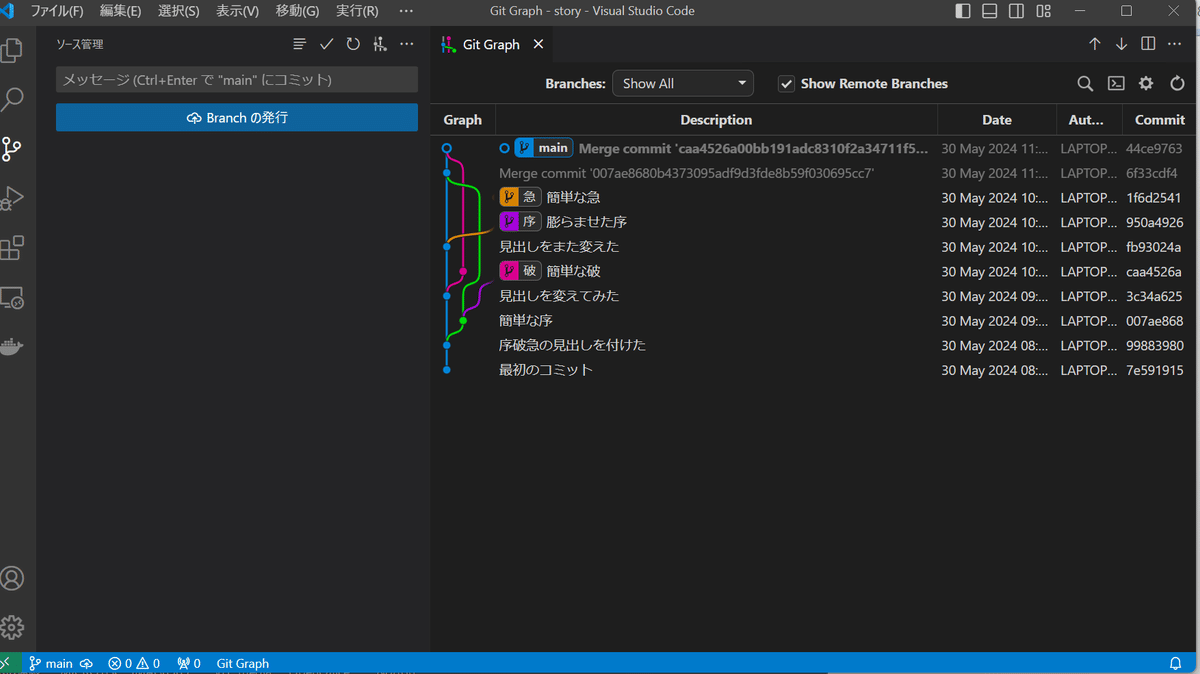Viewport: 1200px width, 674px height.
Task: Customize layout from the title bar icon
Action: click(x=1044, y=11)
